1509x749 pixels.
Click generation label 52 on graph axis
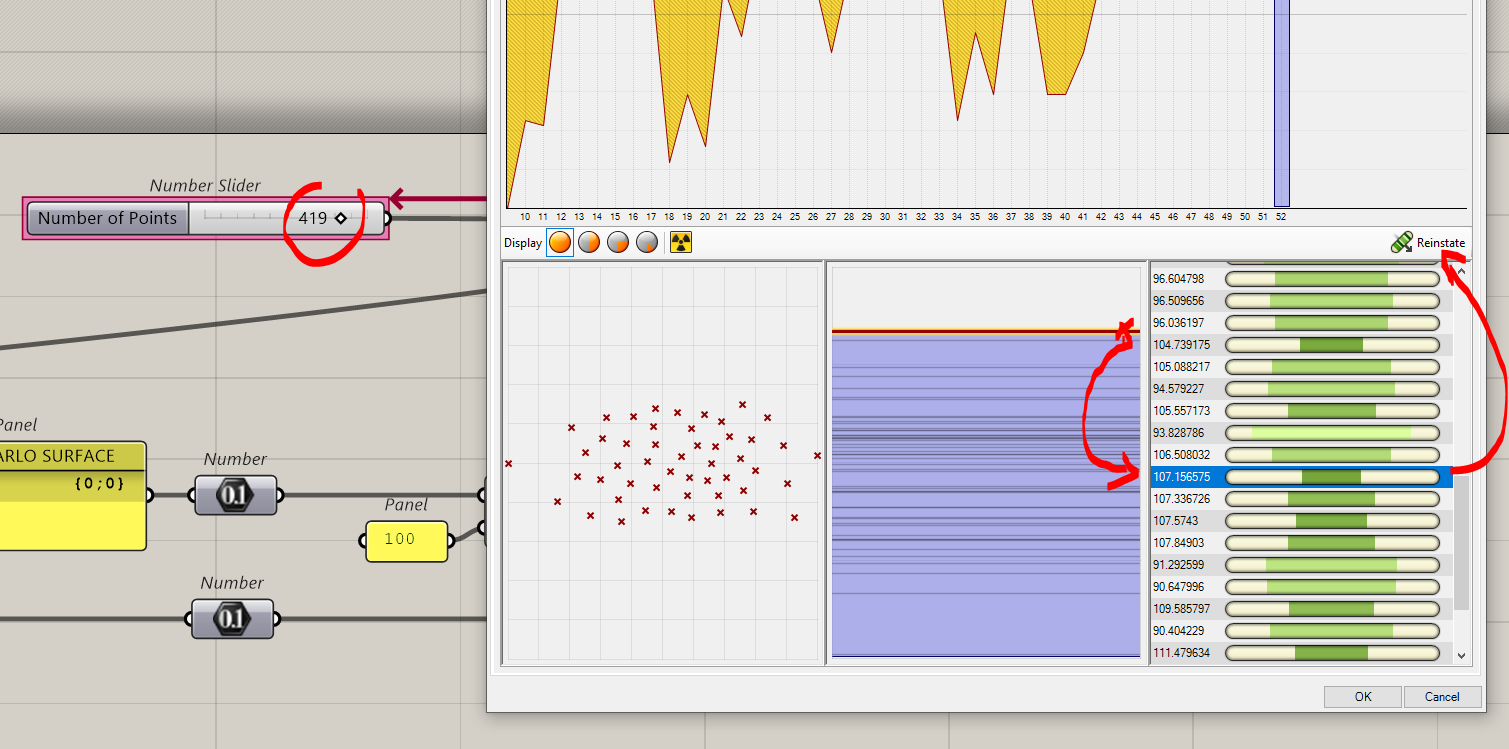(1281, 216)
